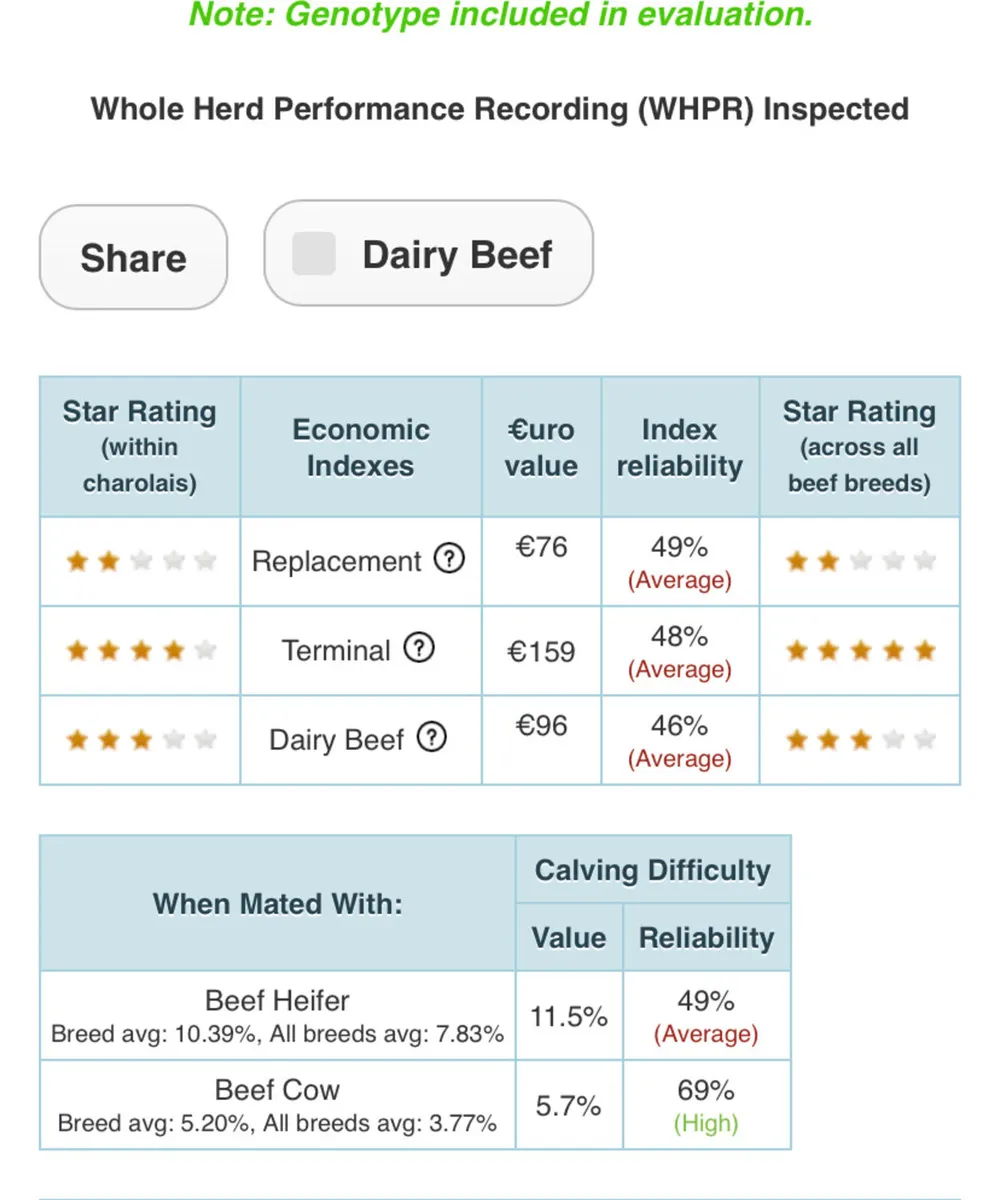
Task: Click the Economic Indexes column header
Action: [x=360, y=447]
